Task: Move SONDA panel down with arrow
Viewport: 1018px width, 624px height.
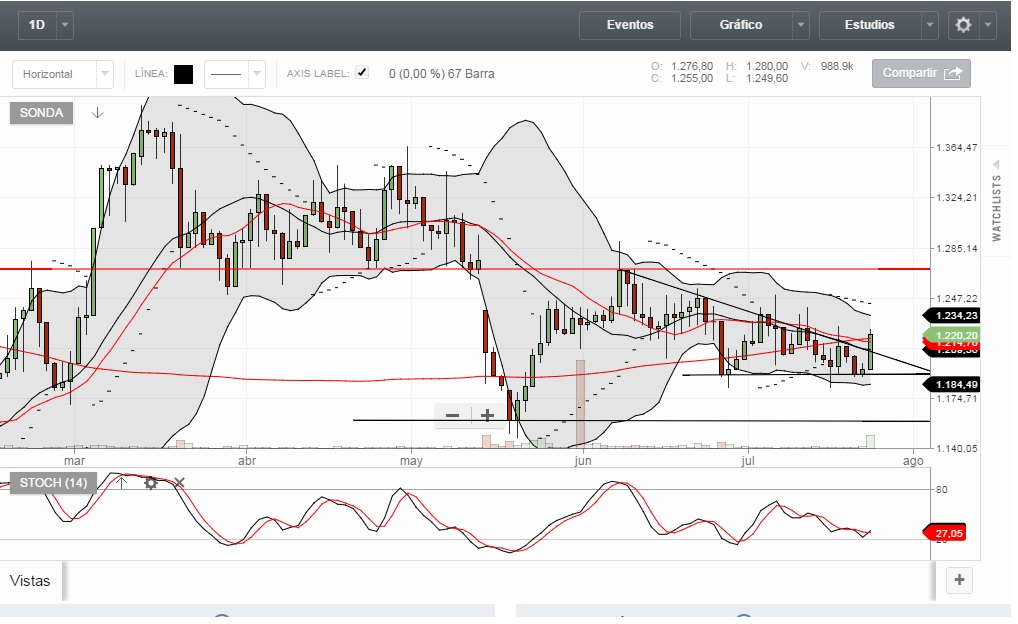Action: click(97, 113)
